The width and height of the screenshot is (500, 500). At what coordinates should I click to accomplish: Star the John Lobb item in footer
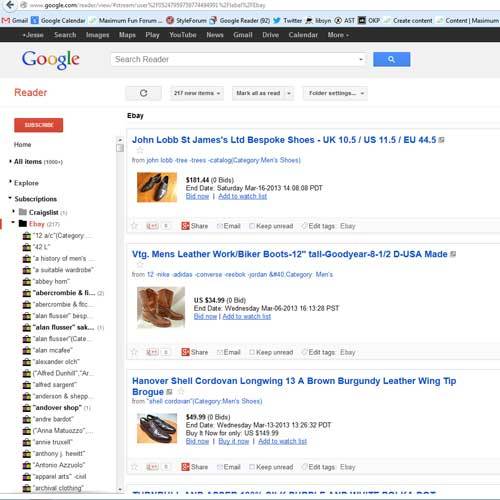pos(134,226)
